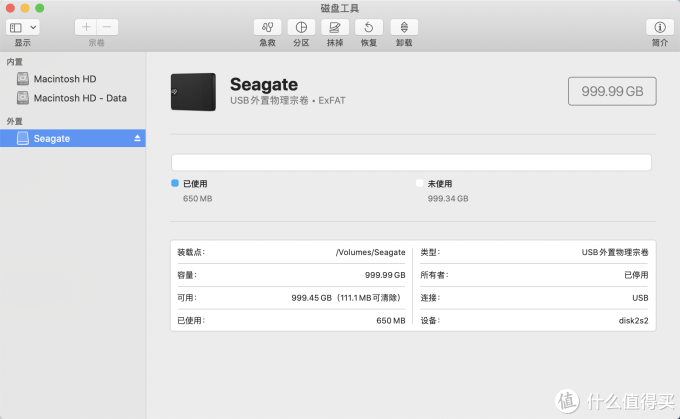
Task: Click the /Volumes/Seagate mount point value
Action: point(370,252)
